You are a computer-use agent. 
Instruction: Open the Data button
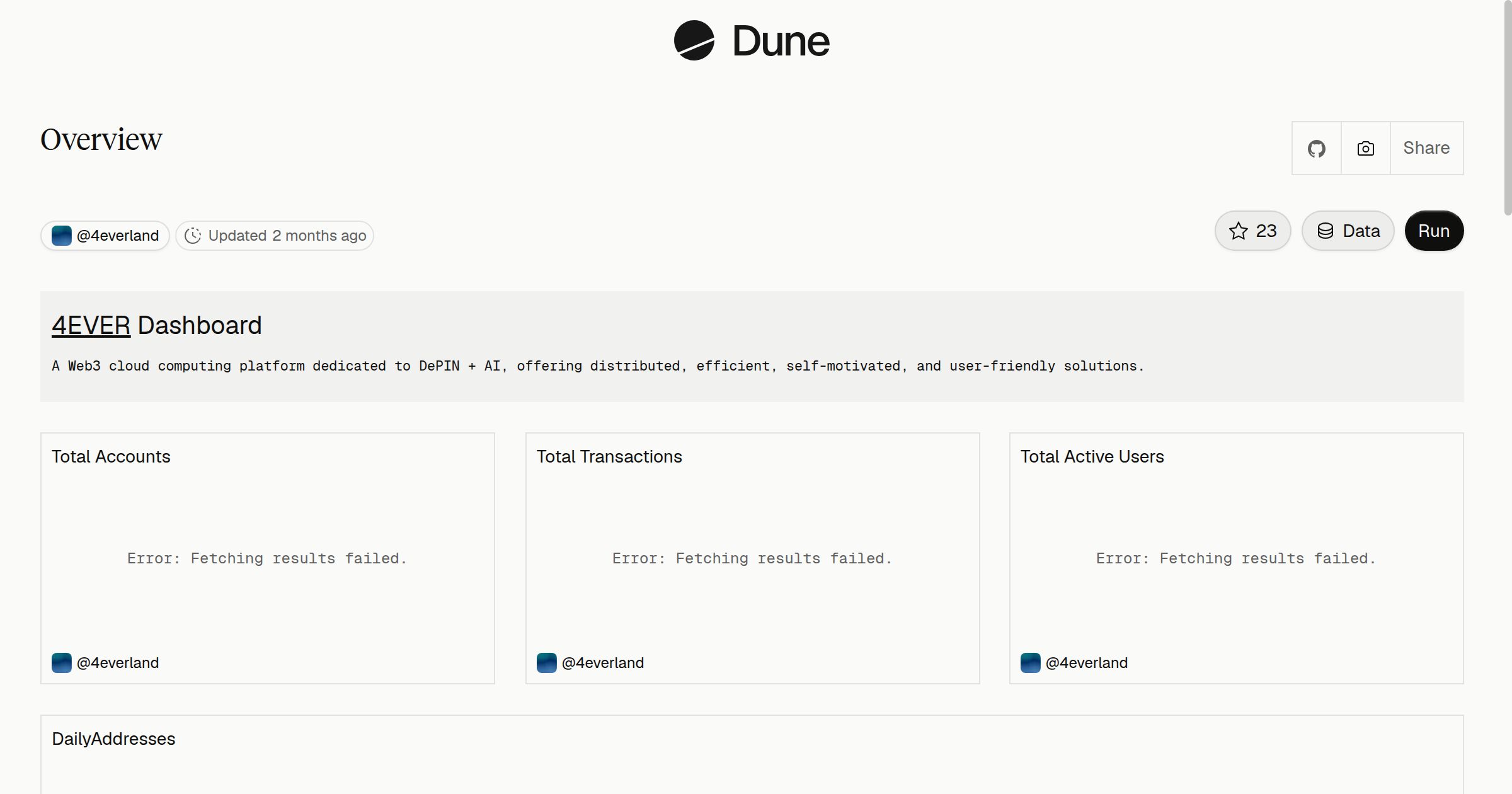pyautogui.click(x=1348, y=231)
